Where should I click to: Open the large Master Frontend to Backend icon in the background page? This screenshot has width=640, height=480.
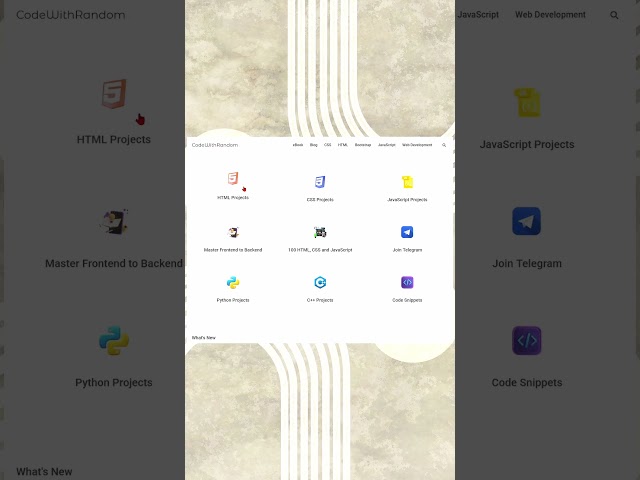[114, 222]
